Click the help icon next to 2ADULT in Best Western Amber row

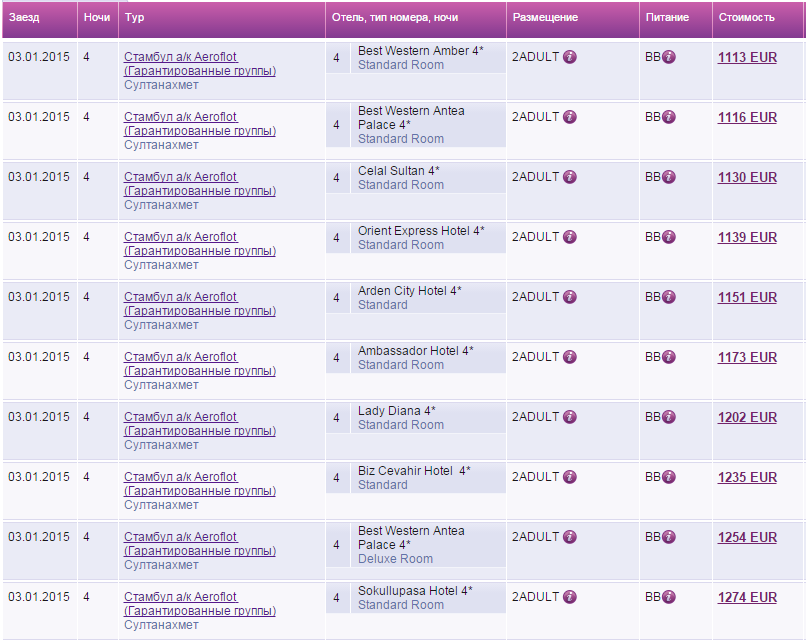pyautogui.click(x=570, y=57)
